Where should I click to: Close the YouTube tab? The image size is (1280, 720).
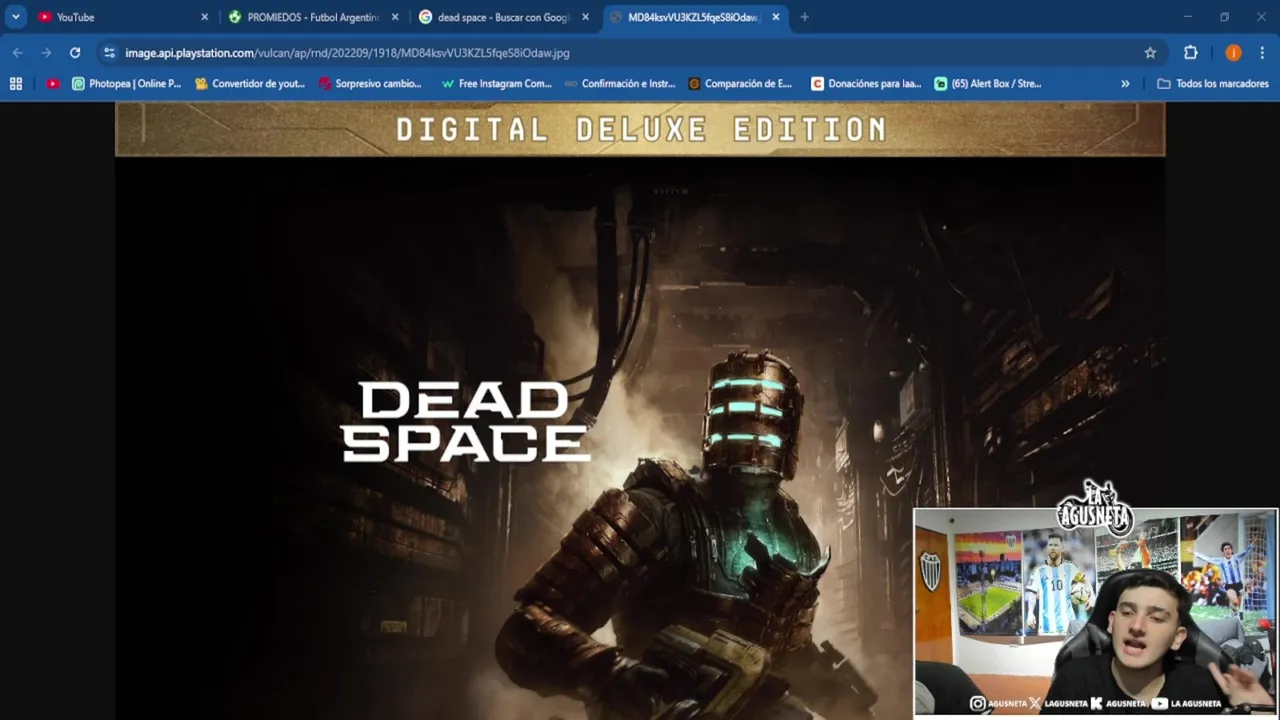click(x=204, y=17)
